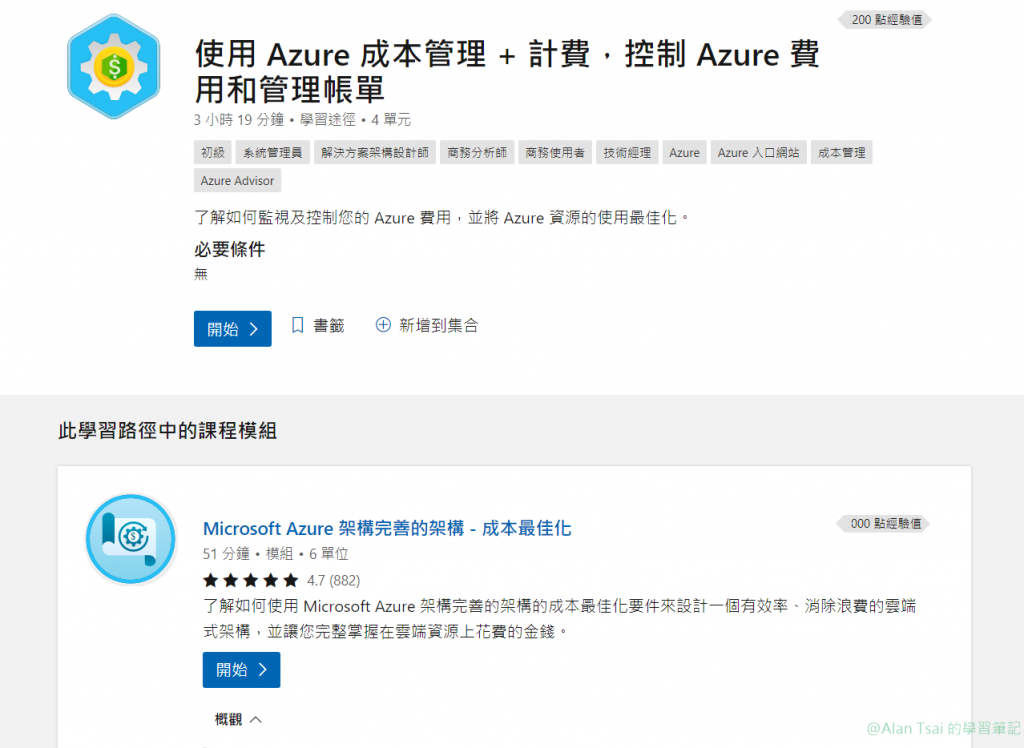Click the Azure product tag
The height and width of the screenshot is (748, 1024).
pos(684,153)
